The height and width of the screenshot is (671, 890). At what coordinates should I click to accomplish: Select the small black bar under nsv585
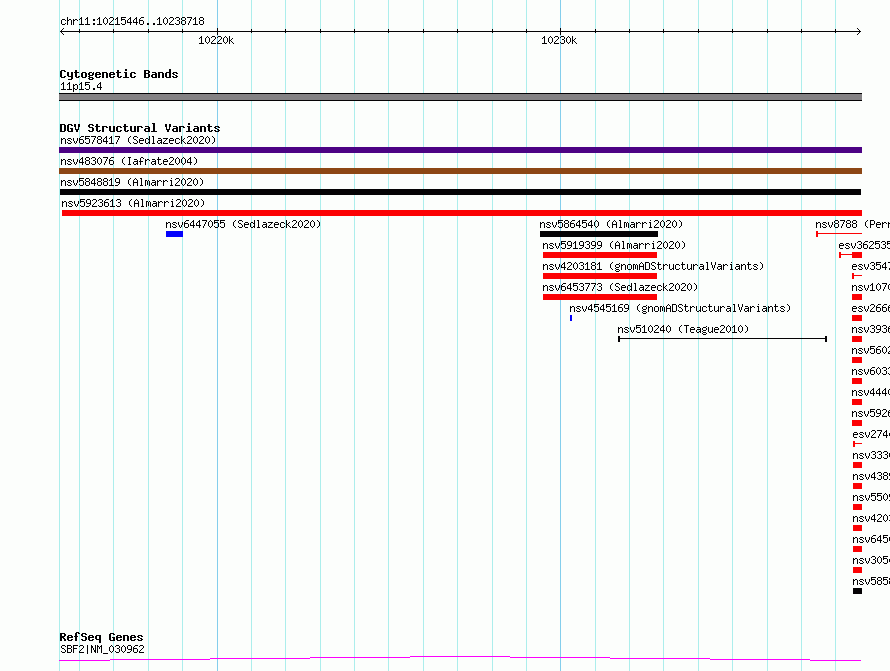pyautogui.click(x=857, y=591)
